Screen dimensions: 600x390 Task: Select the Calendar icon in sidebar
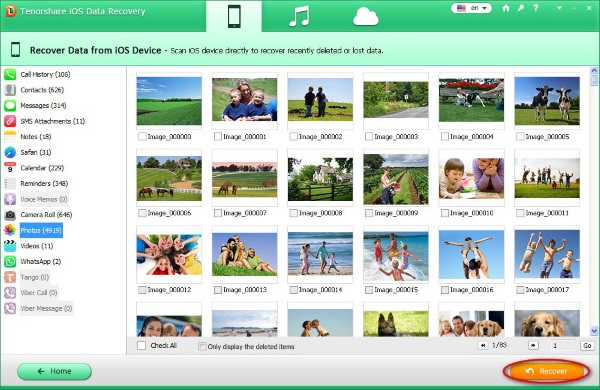pyautogui.click(x=10, y=168)
